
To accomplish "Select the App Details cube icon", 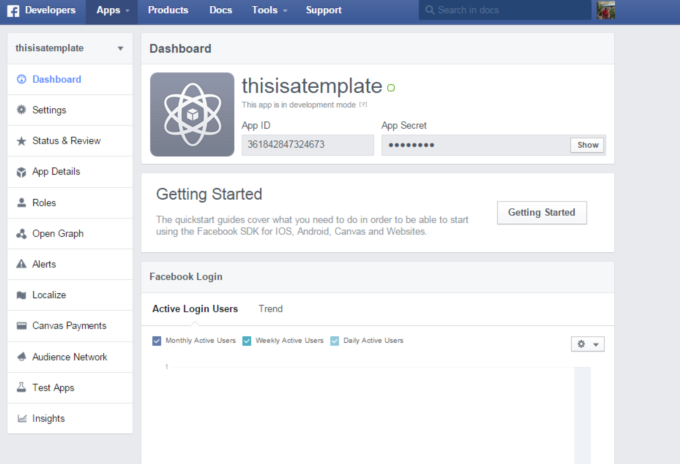I will point(22,172).
